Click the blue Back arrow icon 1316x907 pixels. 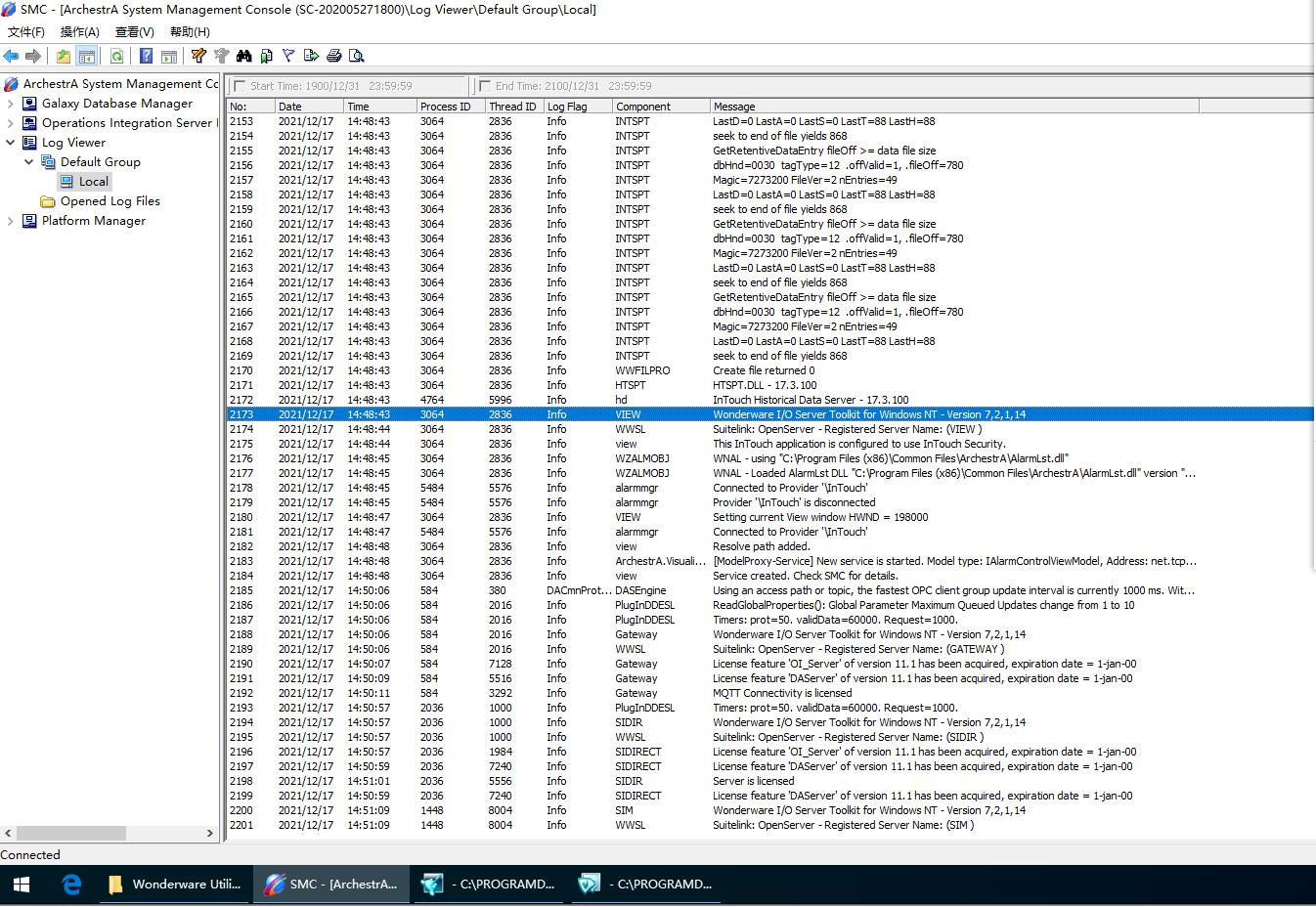(x=12, y=56)
